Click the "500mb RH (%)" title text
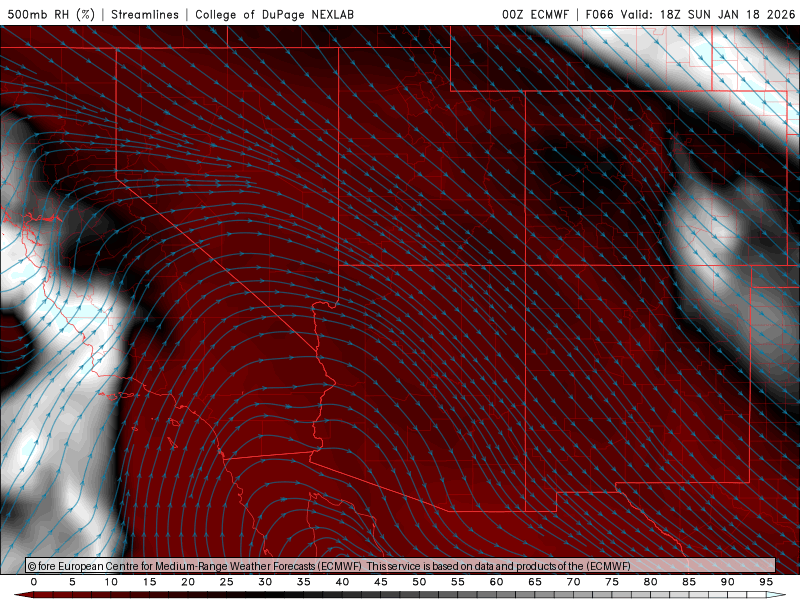The height and width of the screenshot is (600, 800). [x=52, y=14]
